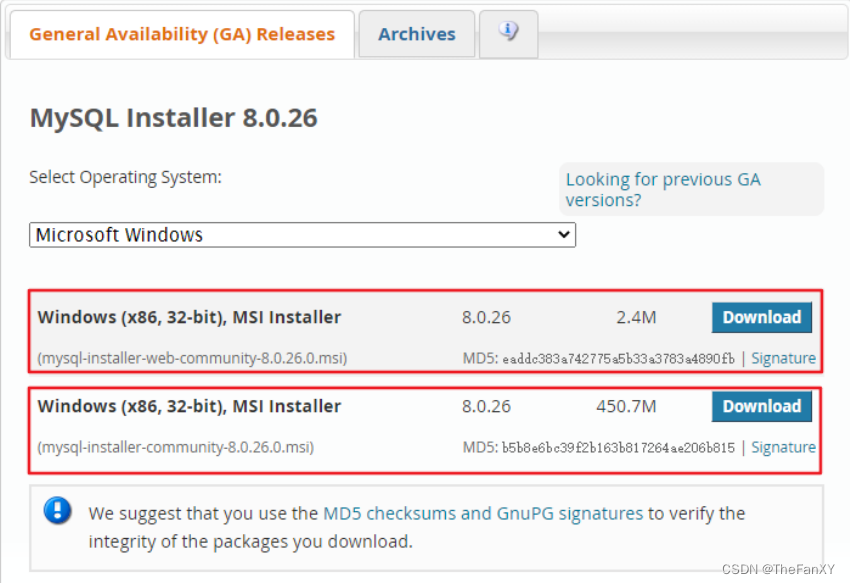850x584 pixels.
Task: Select the MySQL Installer 8.0.26 heading
Action: tap(173, 118)
